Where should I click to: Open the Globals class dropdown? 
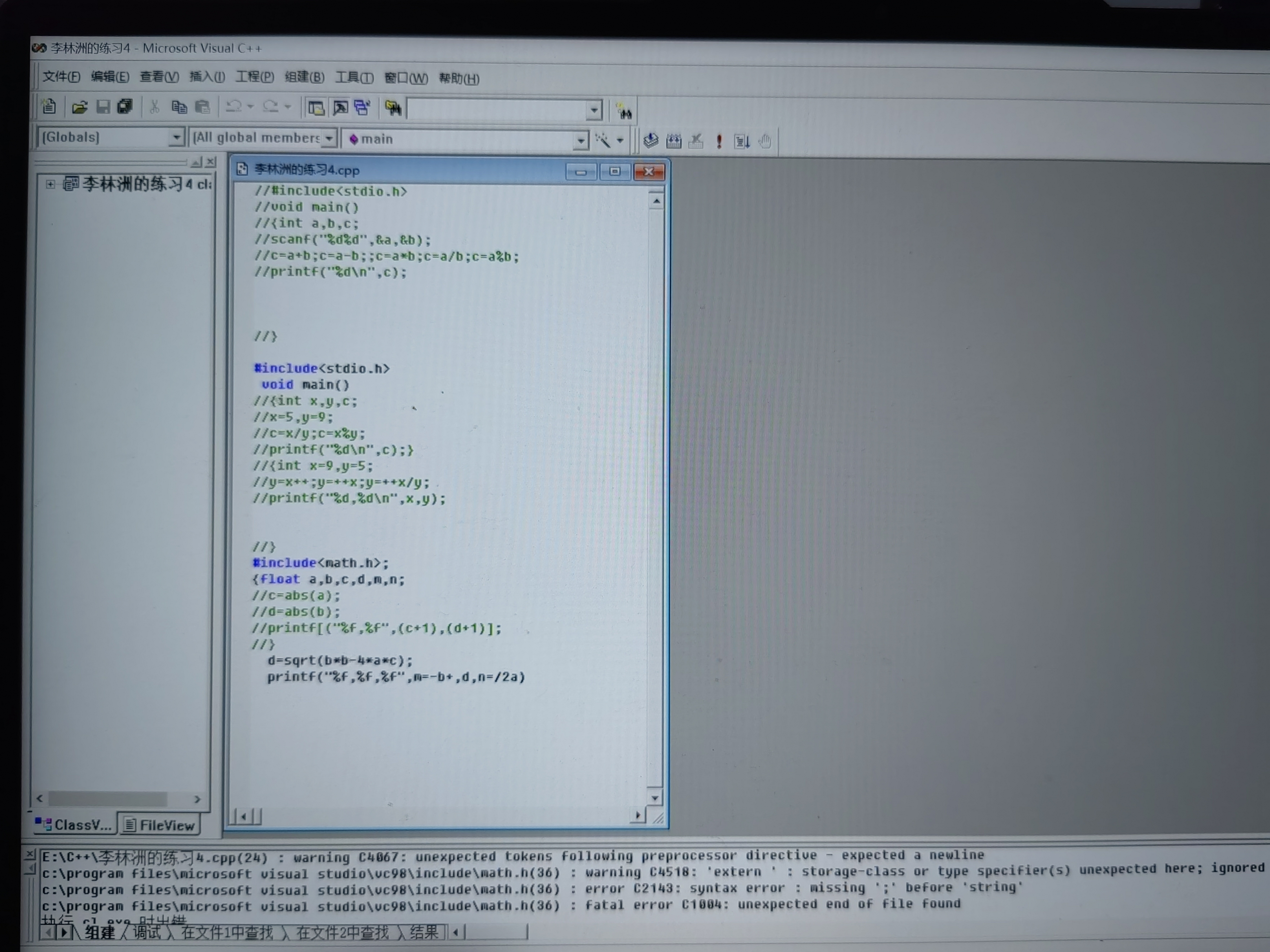point(176,138)
